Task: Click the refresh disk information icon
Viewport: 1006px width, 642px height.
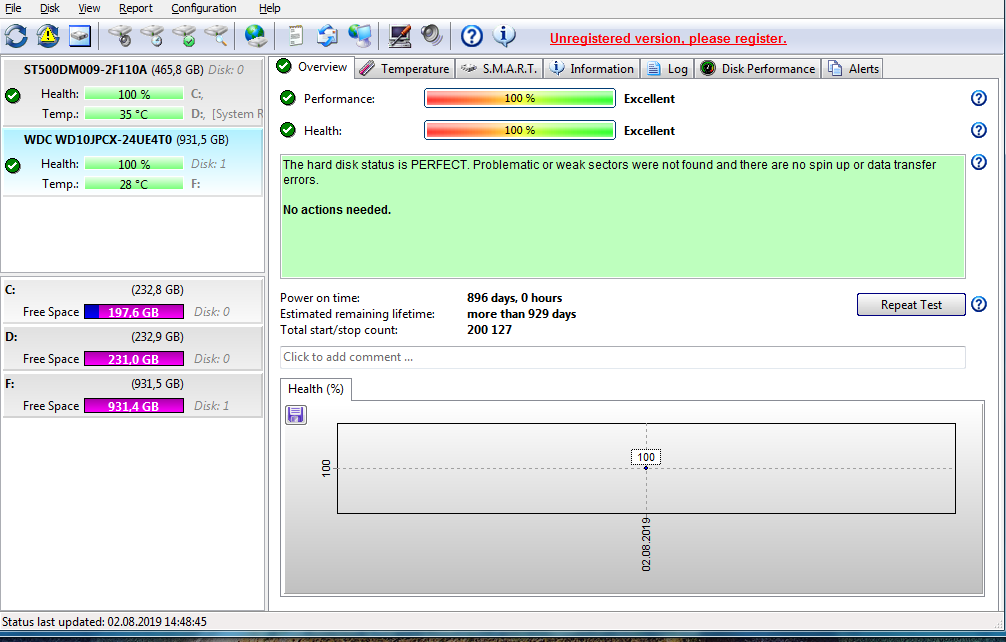Action: (16, 36)
